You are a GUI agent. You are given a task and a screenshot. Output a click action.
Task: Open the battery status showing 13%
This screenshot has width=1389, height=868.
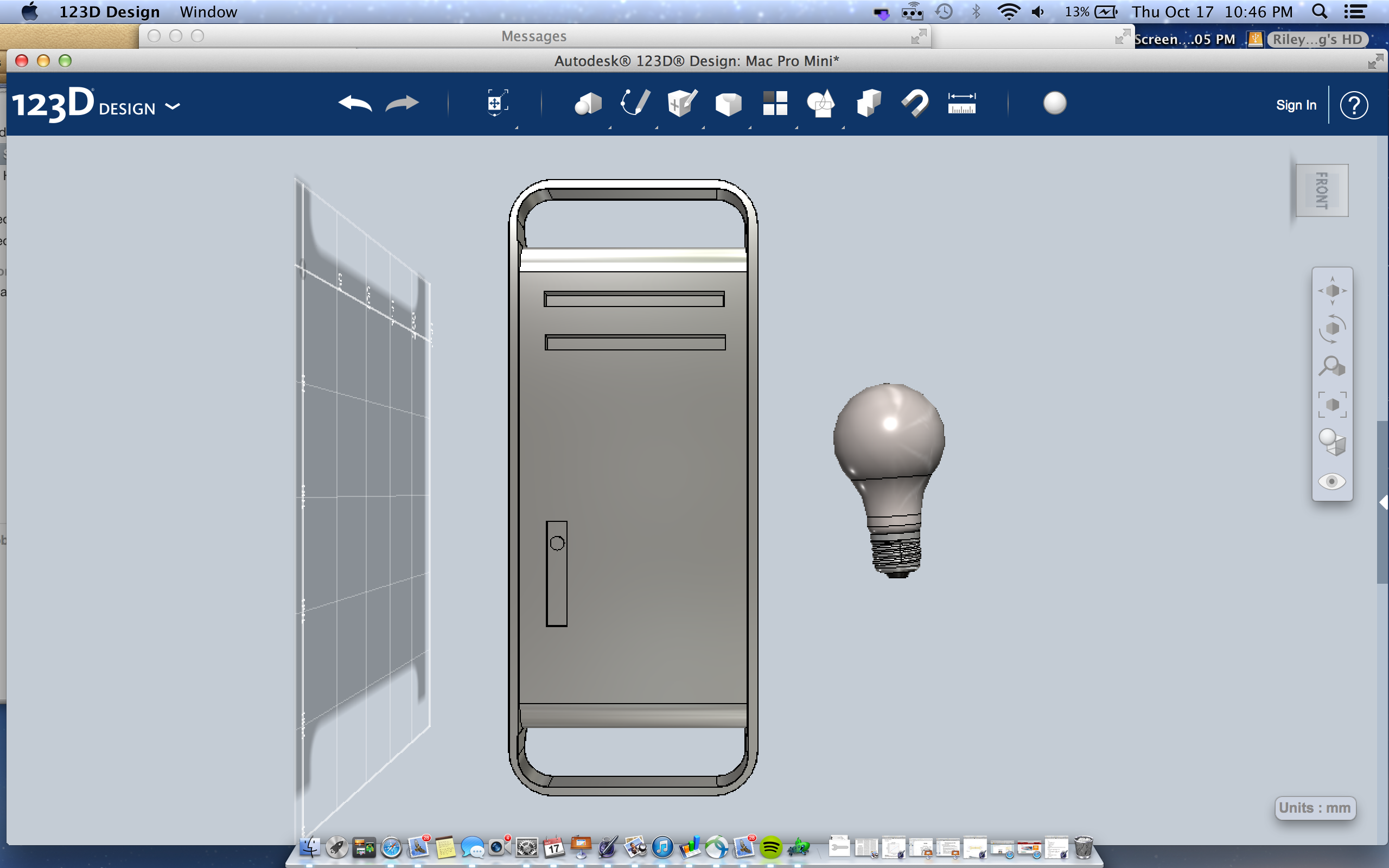(x=1091, y=11)
